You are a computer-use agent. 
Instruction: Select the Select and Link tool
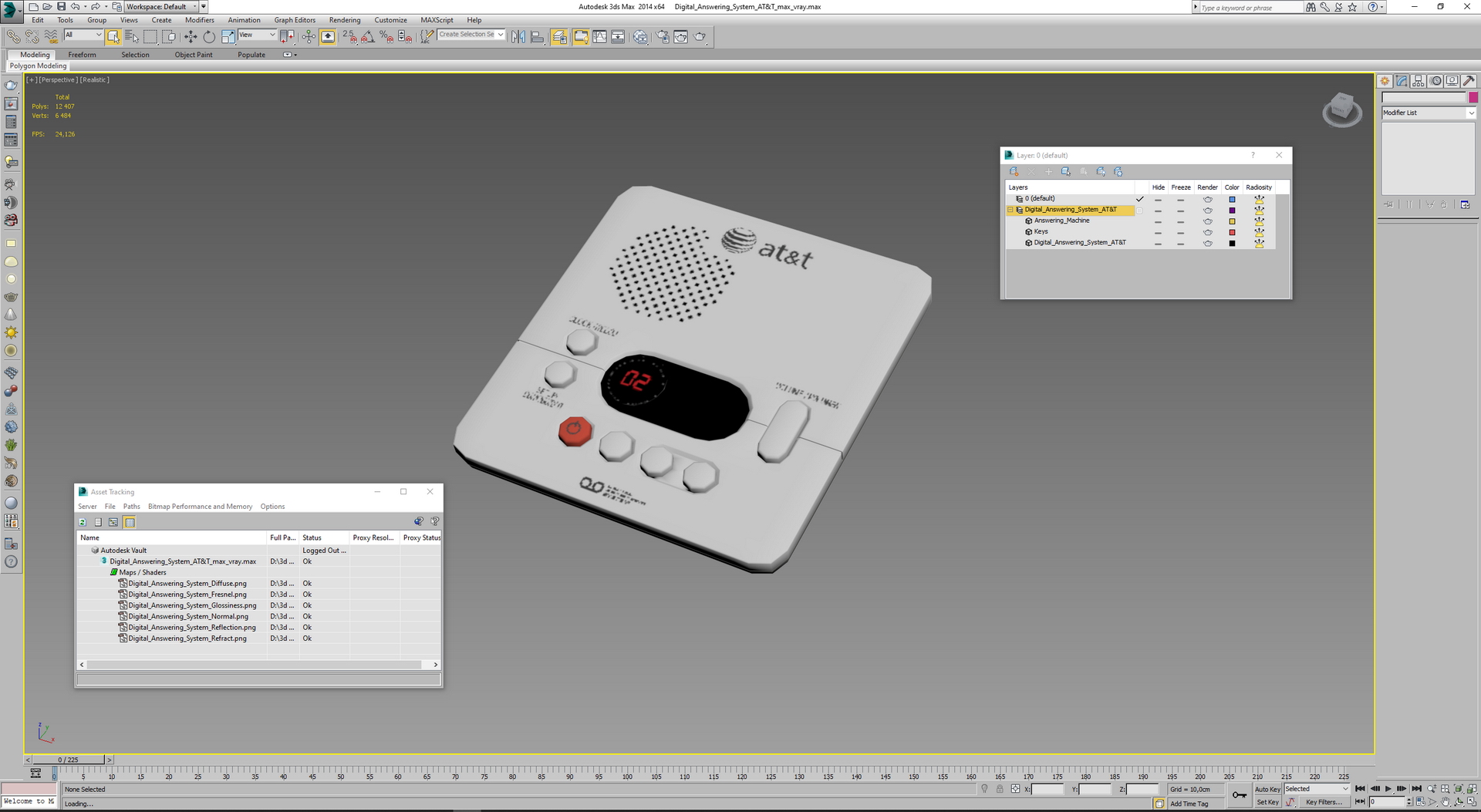tap(13, 36)
